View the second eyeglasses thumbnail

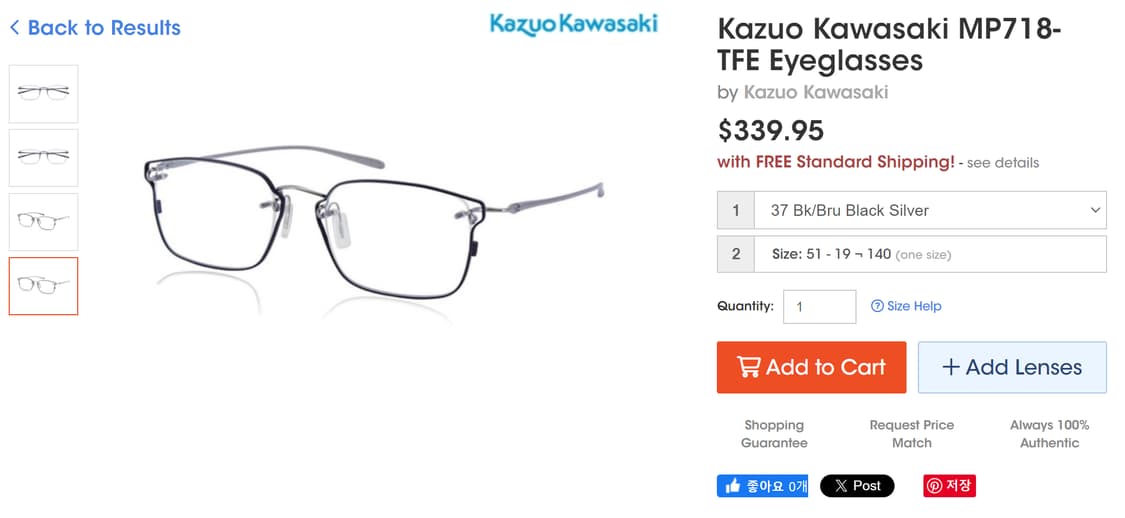43,158
